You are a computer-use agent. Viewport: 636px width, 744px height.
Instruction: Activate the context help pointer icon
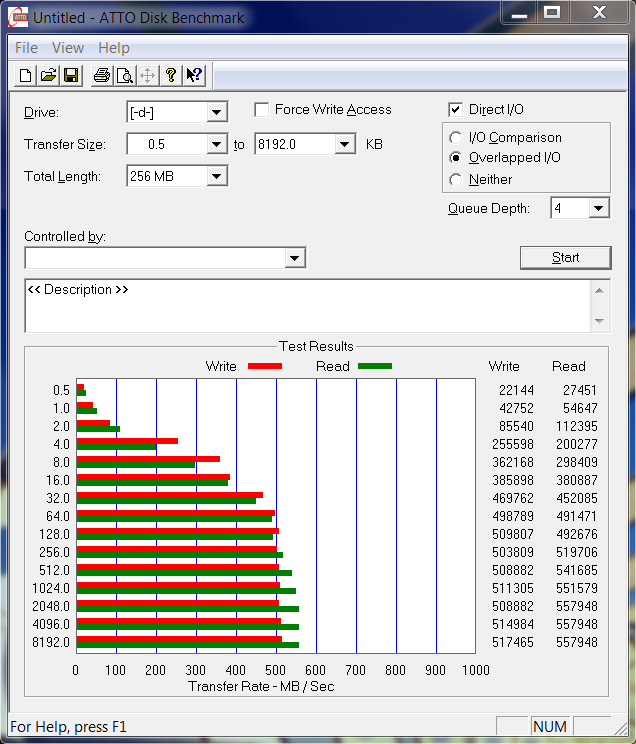tap(194, 76)
